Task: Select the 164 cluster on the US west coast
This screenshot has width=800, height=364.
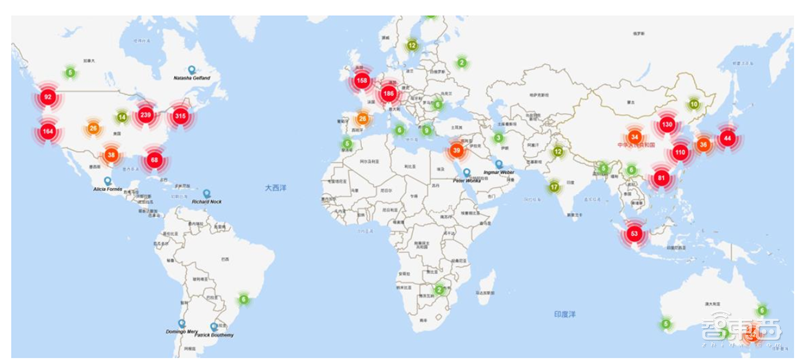Action: (x=48, y=131)
